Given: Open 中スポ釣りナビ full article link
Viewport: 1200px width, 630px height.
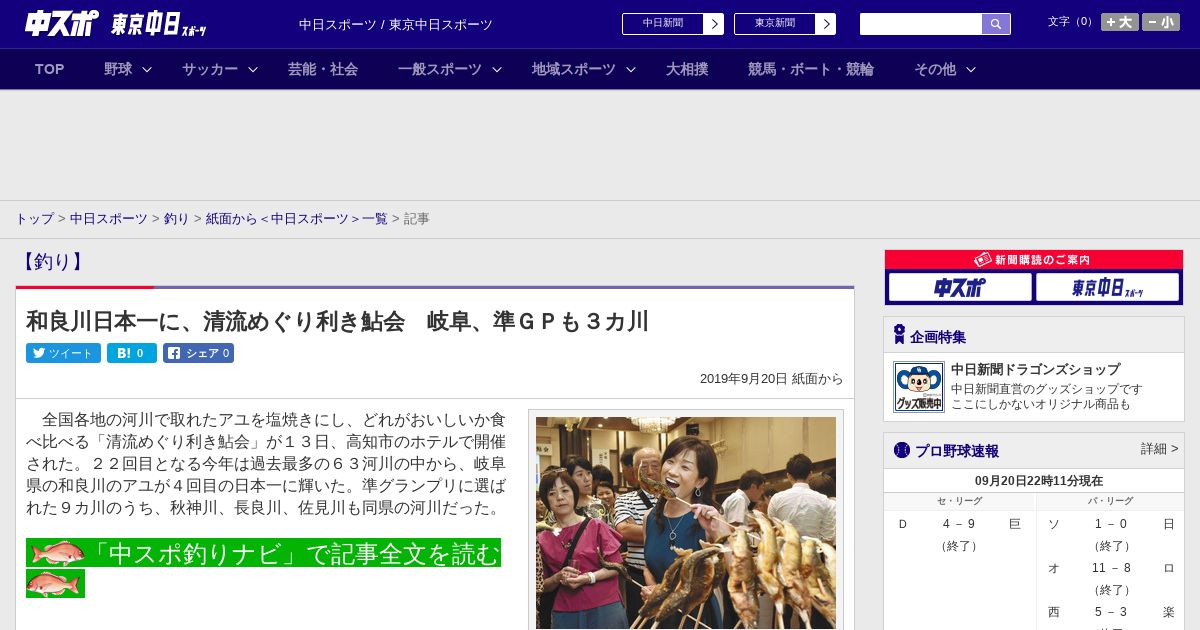Looking at the screenshot, I should tap(293, 553).
